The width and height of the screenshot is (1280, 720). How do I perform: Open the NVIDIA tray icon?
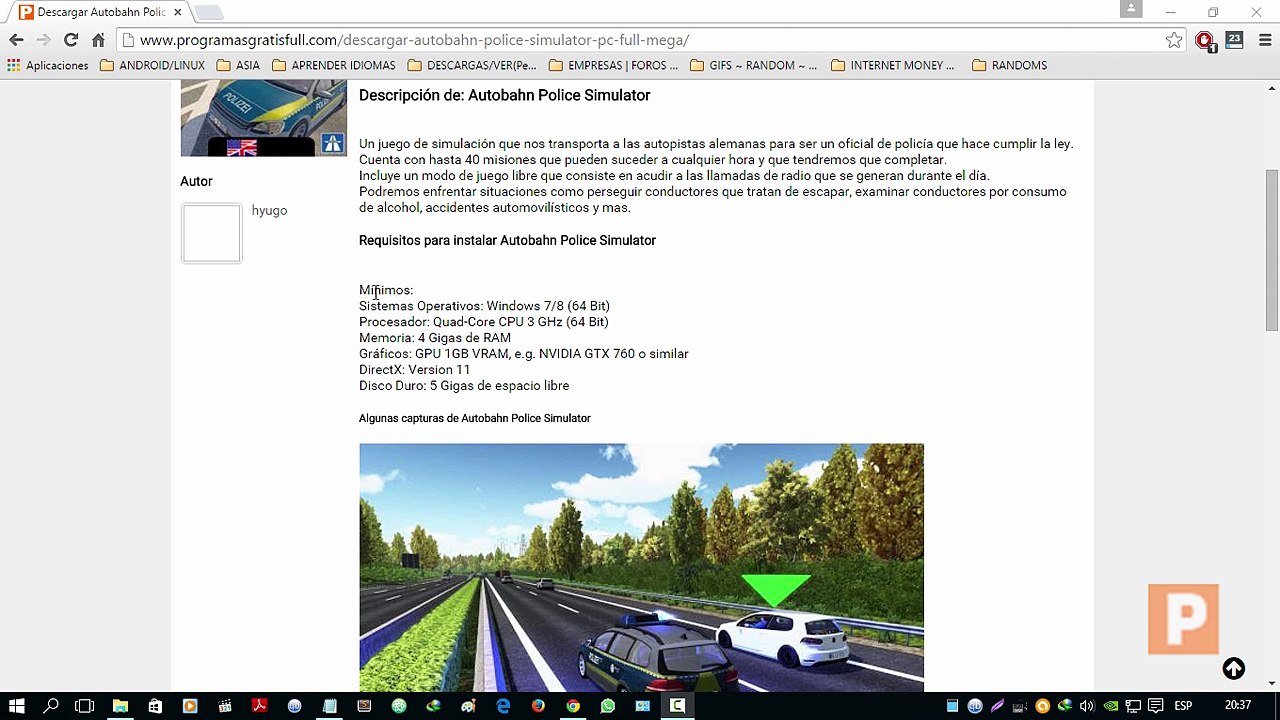1110,705
